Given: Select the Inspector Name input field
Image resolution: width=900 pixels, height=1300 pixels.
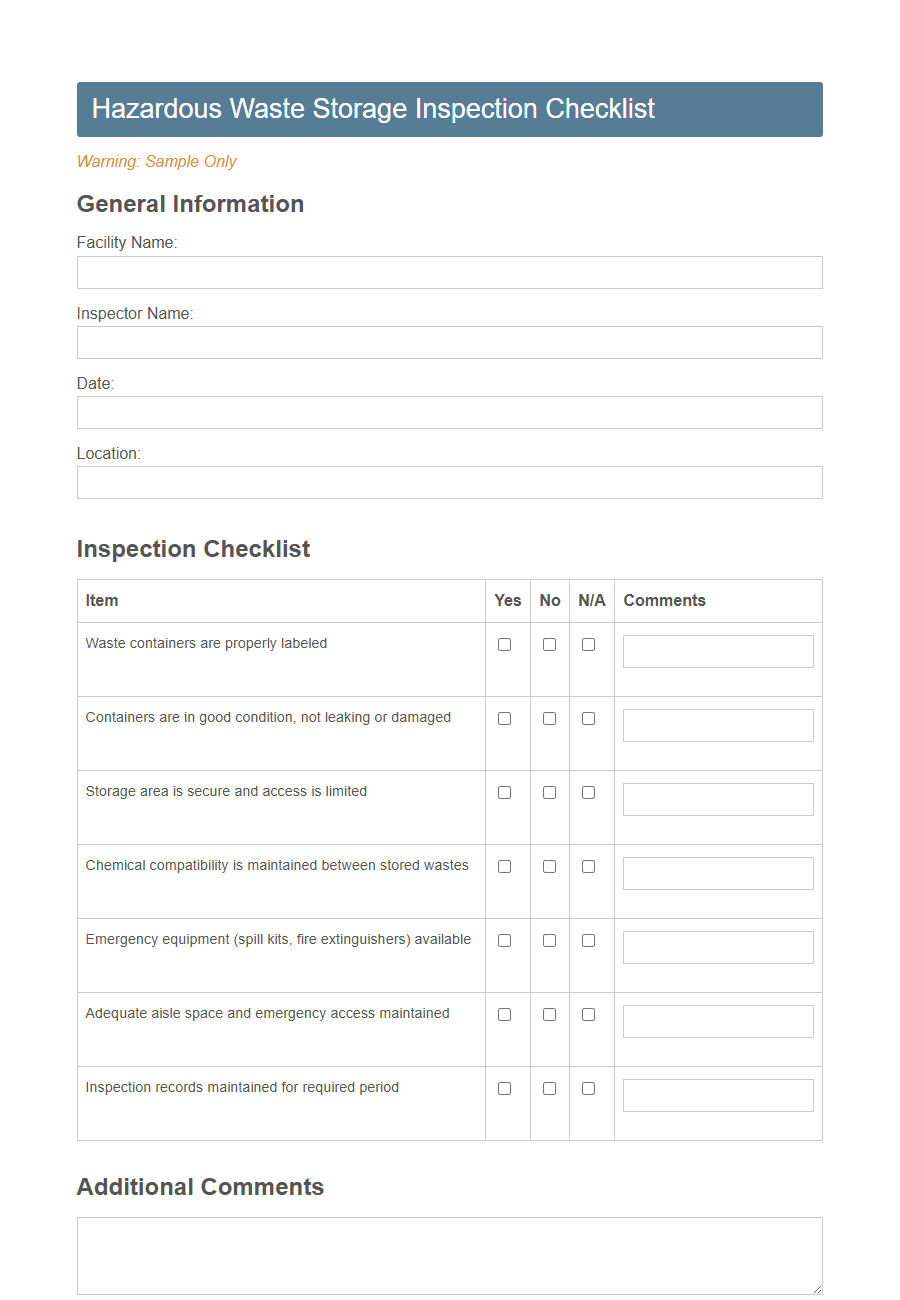Looking at the screenshot, I should pyautogui.click(x=449, y=342).
